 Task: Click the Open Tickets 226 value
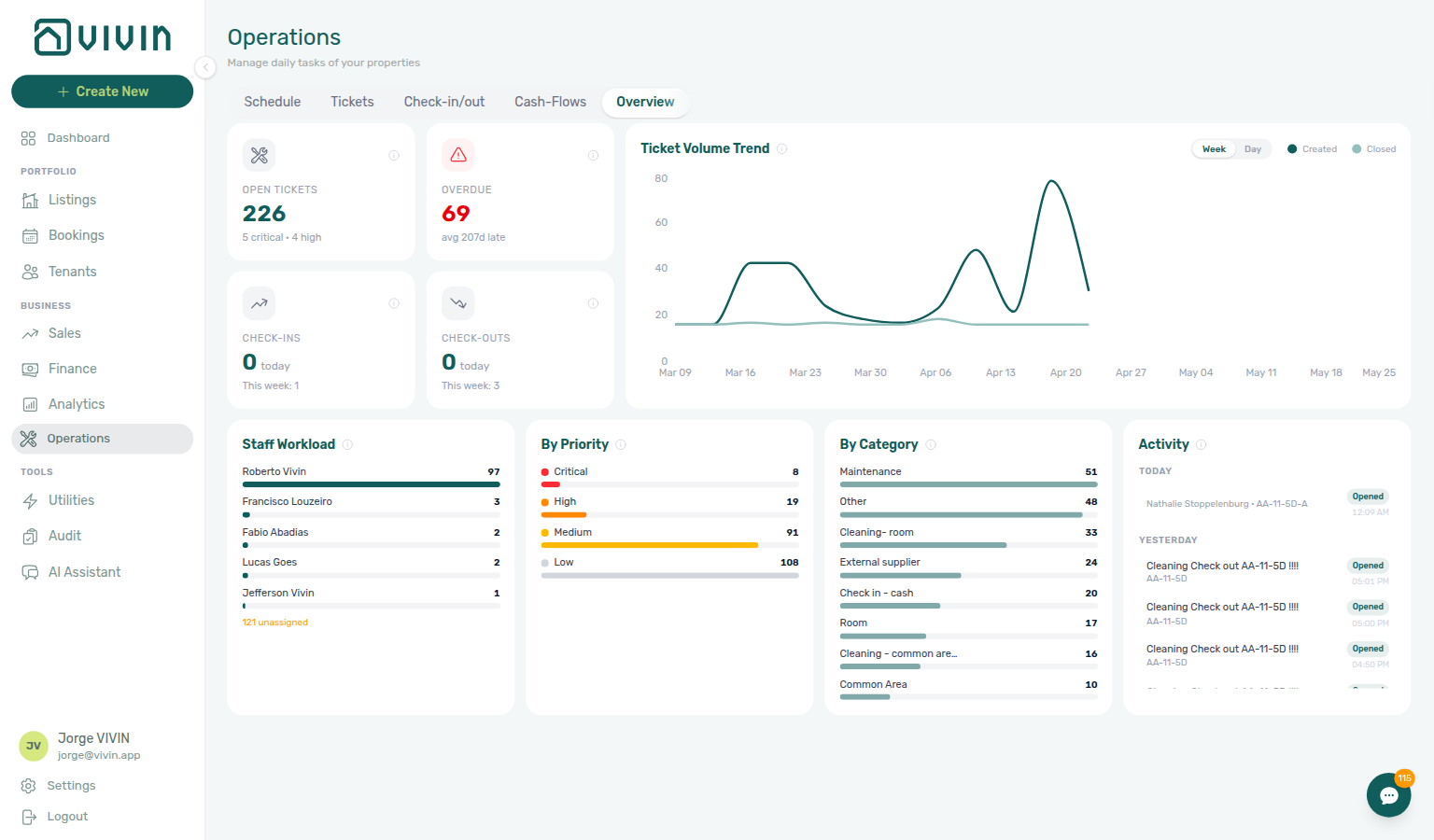(x=264, y=214)
